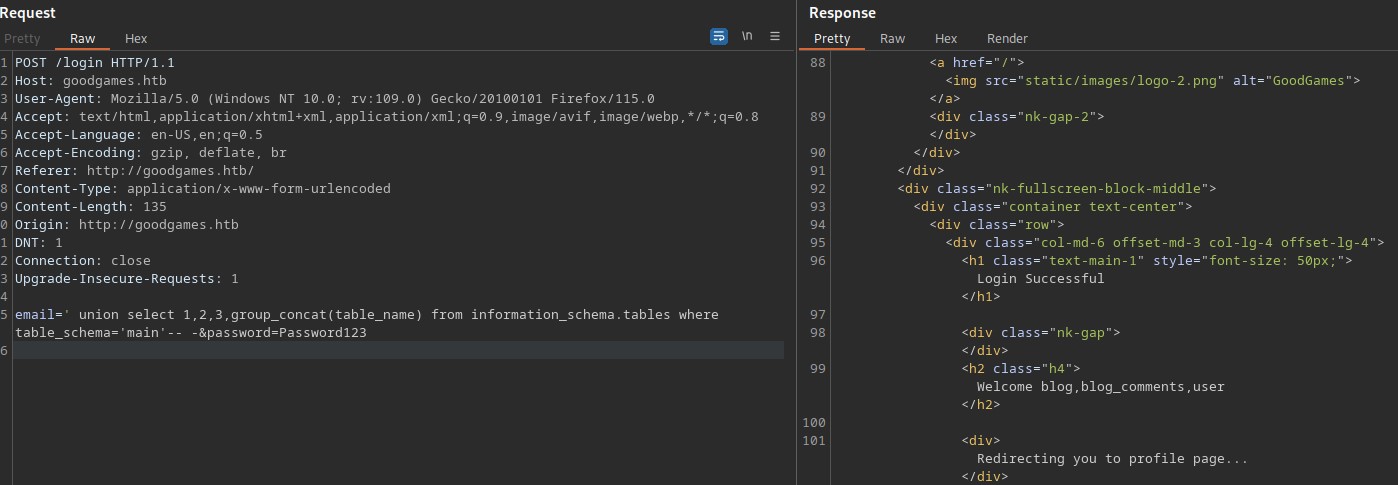Select Raw tab in Request panel
The width and height of the screenshot is (1398, 485).
point(82,38)
